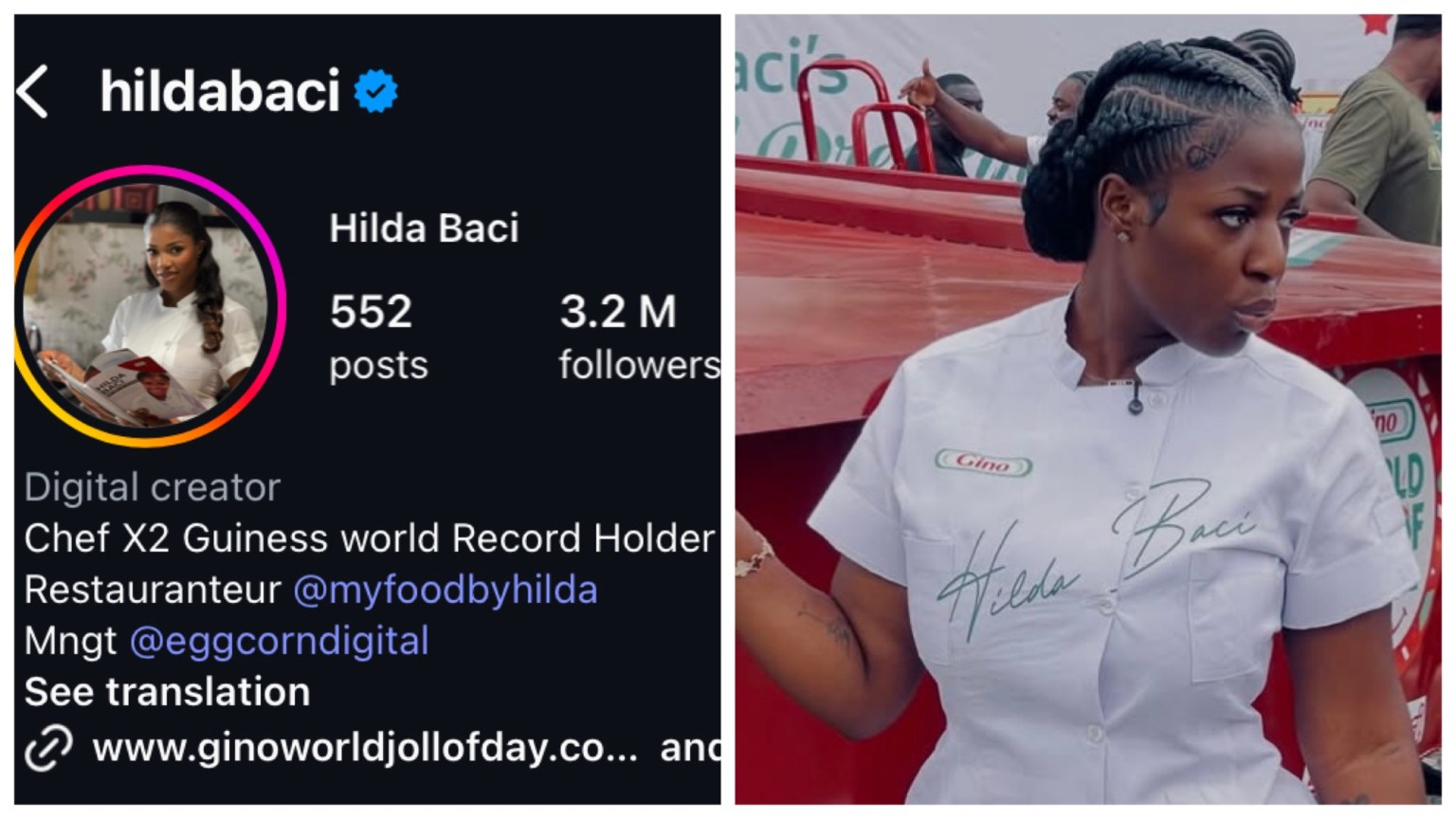Screen dimensions: 1456x819
Task: Tap the back arrow icon
Action: [x=32, y=92]
